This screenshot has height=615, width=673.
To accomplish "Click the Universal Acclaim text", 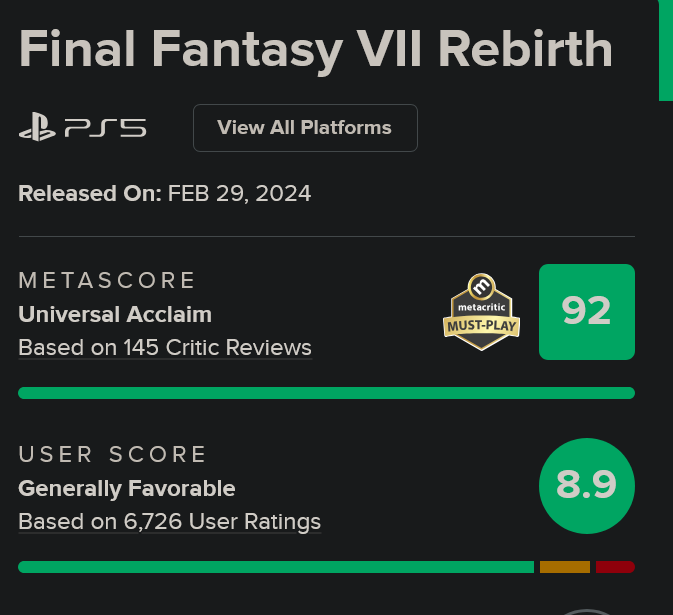I will point(115,315).
